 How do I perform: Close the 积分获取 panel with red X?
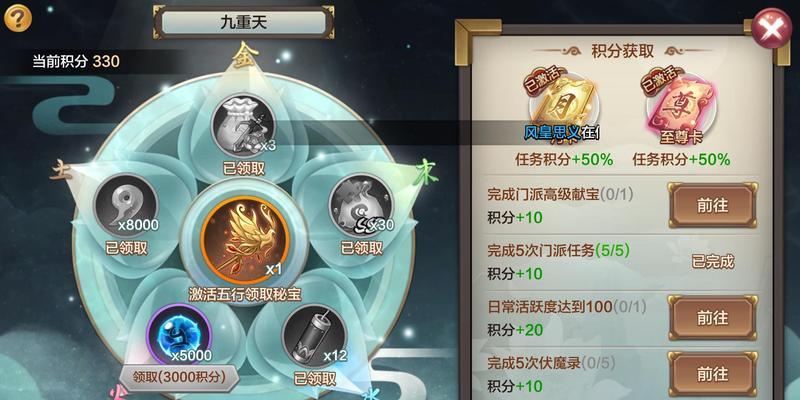click(771, 29)
